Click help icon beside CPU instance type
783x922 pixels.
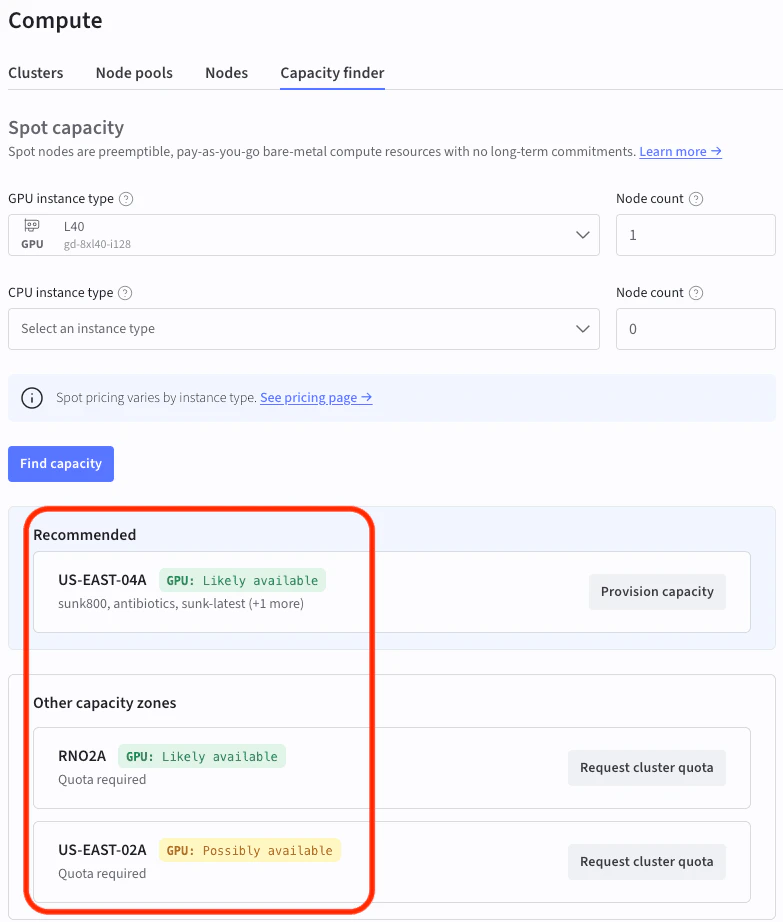pos(125,293)
